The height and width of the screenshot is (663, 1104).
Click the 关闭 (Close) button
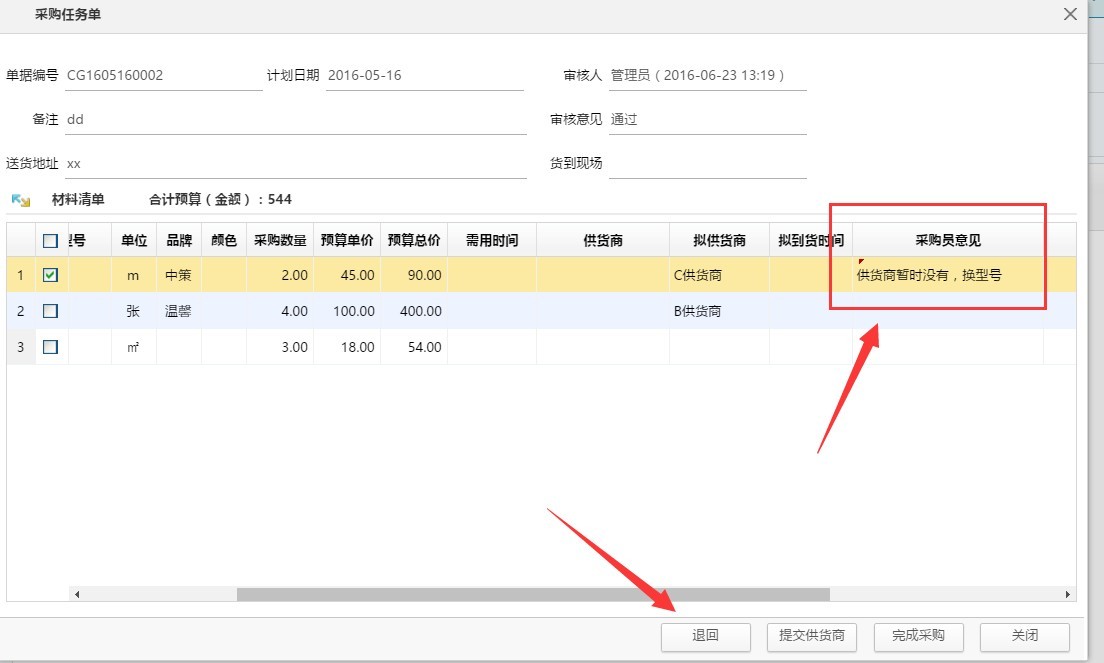[x=1024, y=636]
